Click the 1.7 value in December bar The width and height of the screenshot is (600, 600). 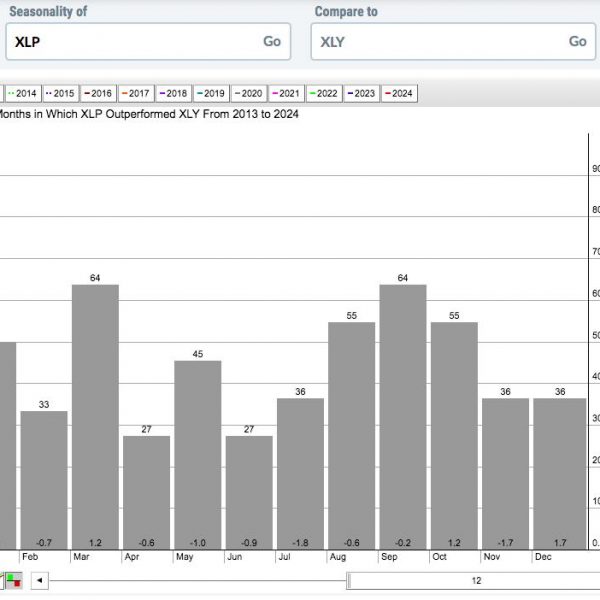(560, 543)
